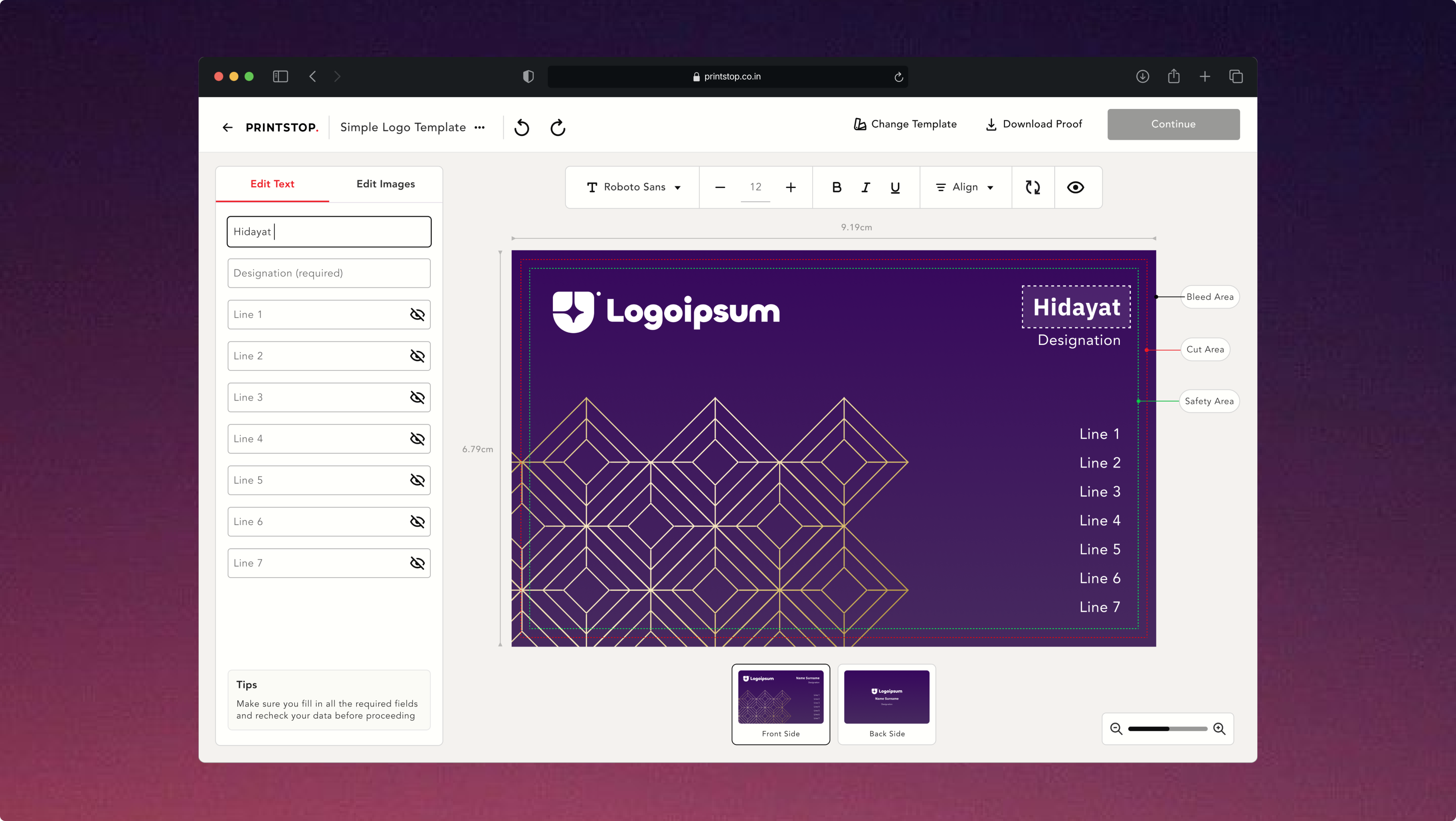1456x821 pixels.
Task: Click the Simple Logo Template title
Action: click(x=403, y=127)
